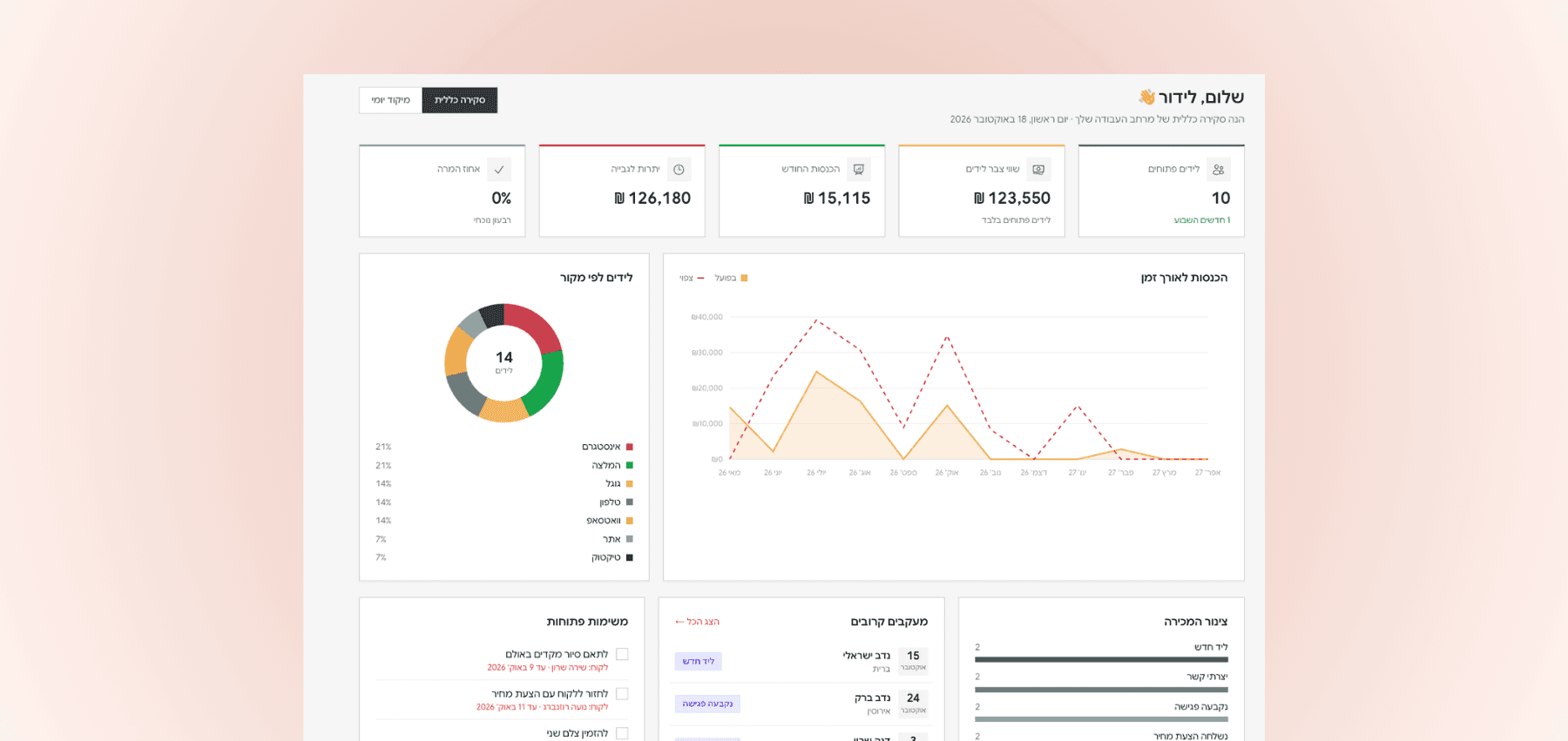Screen dimensions: 1568x741
Task: Click the ₪ 123,550 value
Action: tap(1012, 199)
